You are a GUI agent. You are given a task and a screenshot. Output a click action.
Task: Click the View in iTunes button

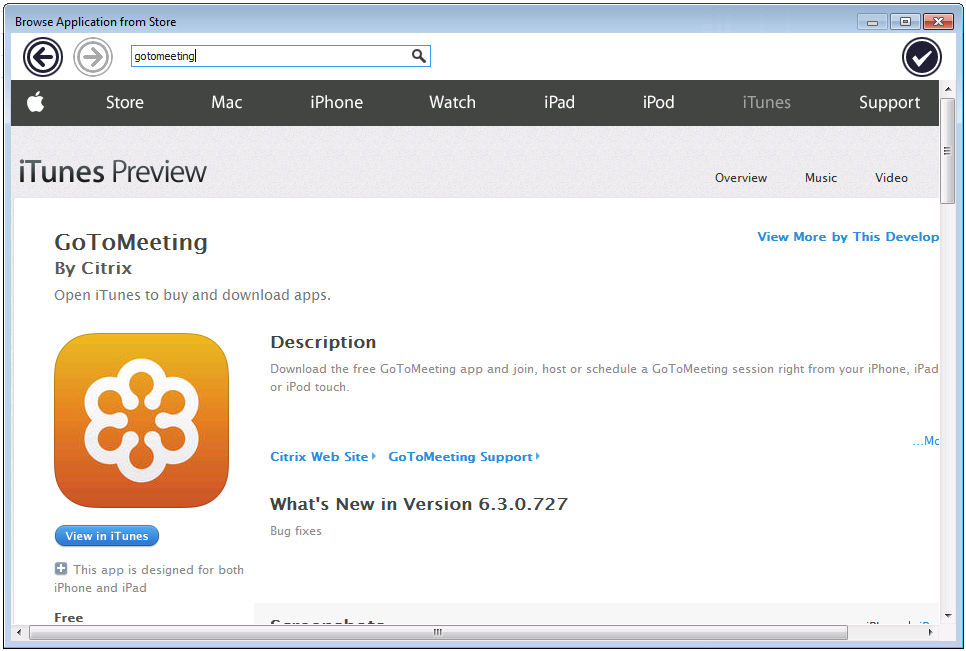pyautogui.click(x=106, y=535)
